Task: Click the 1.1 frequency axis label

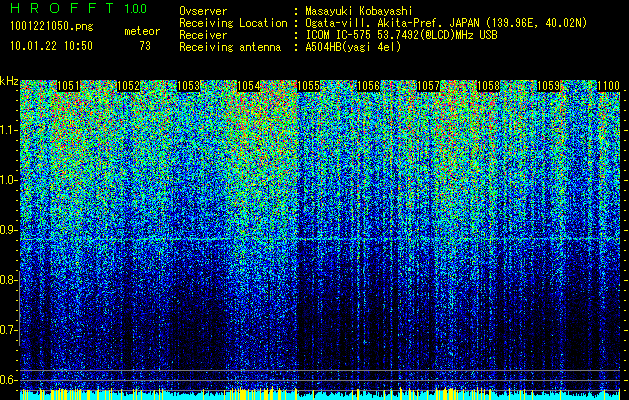Action: point(8,130)
